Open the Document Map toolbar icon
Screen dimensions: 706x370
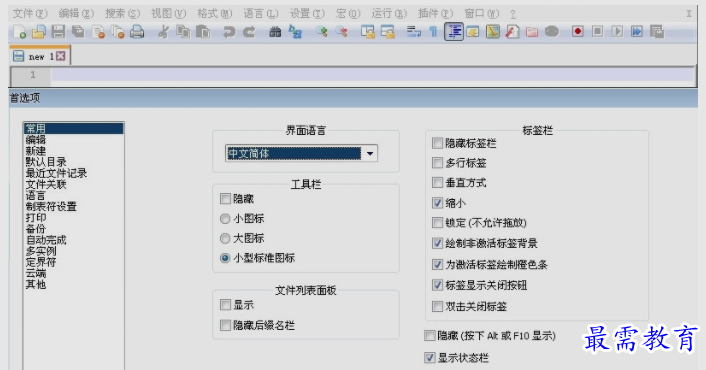(x=493, y=32)
